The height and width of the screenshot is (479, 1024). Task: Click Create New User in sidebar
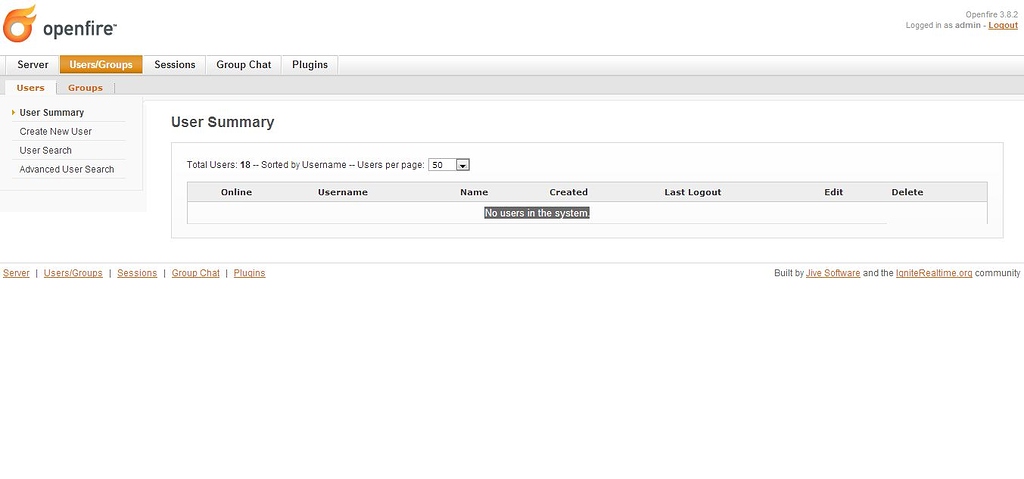point(56,132)
